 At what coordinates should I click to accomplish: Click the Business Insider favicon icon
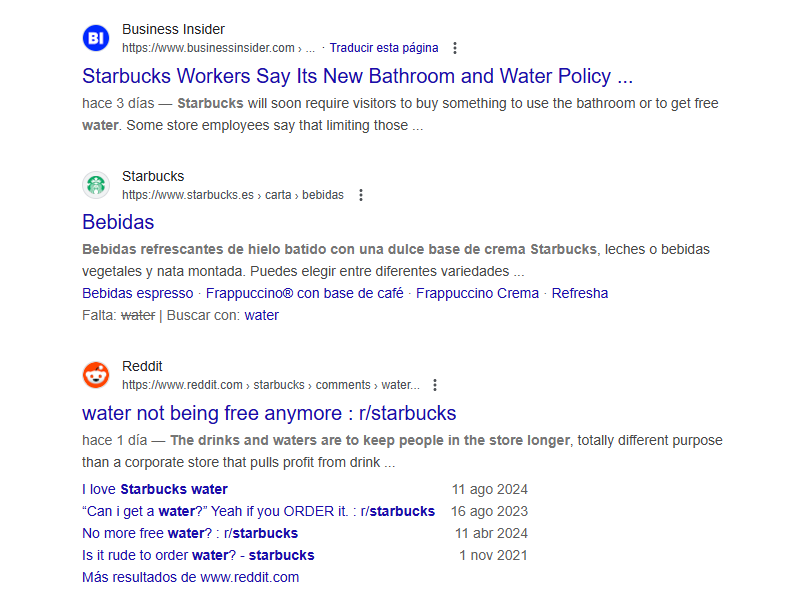click(x=96, y=38)
